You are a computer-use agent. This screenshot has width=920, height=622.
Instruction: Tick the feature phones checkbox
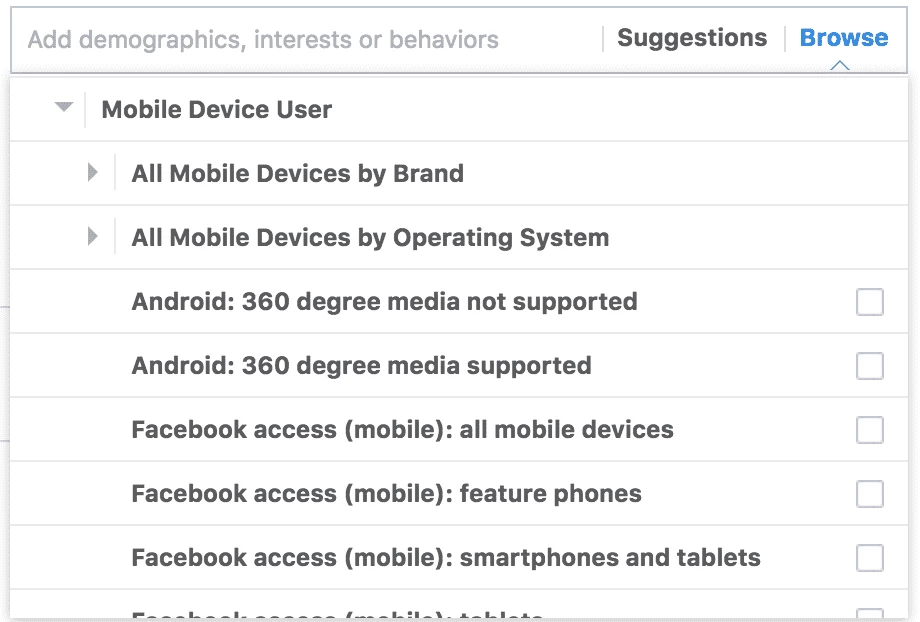870,494
